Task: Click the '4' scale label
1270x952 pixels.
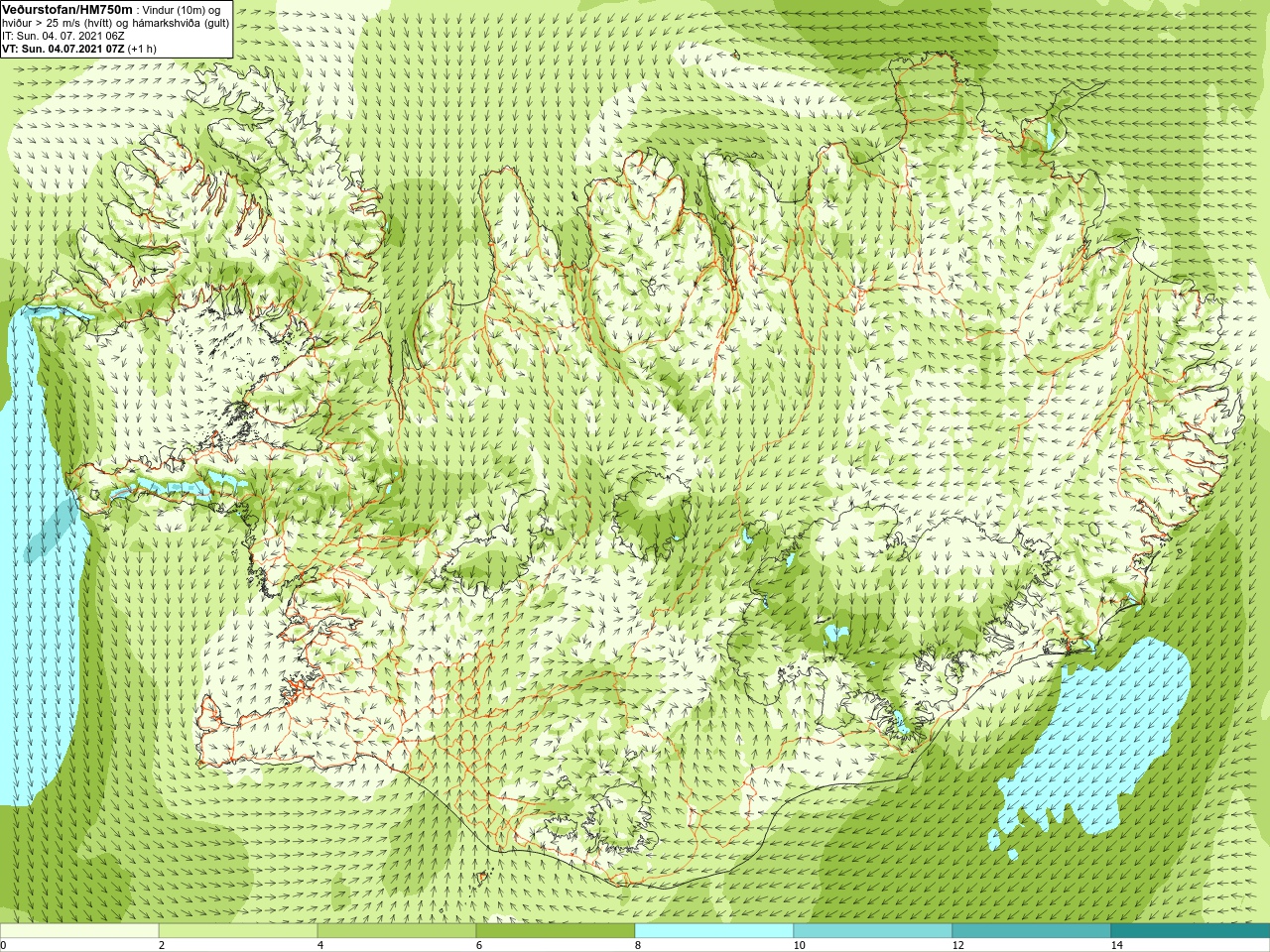Action: pyautogui.click(x=319, y=945)
